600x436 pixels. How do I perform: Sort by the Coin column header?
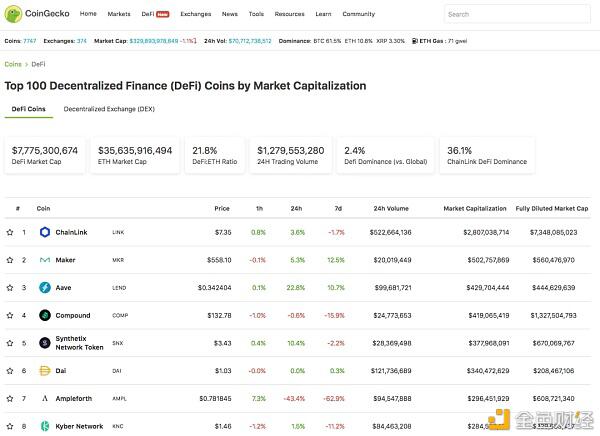pos(43,208)
